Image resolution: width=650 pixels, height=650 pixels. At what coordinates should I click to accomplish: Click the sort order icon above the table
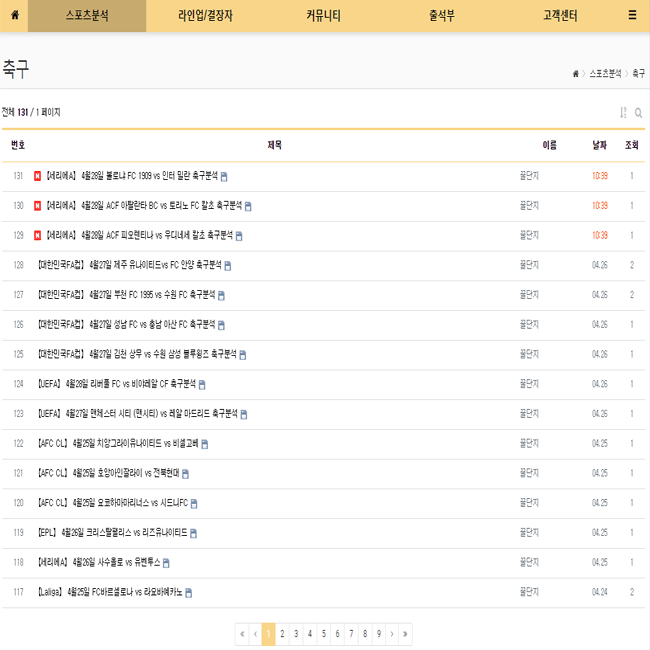[x=623, y=113]
